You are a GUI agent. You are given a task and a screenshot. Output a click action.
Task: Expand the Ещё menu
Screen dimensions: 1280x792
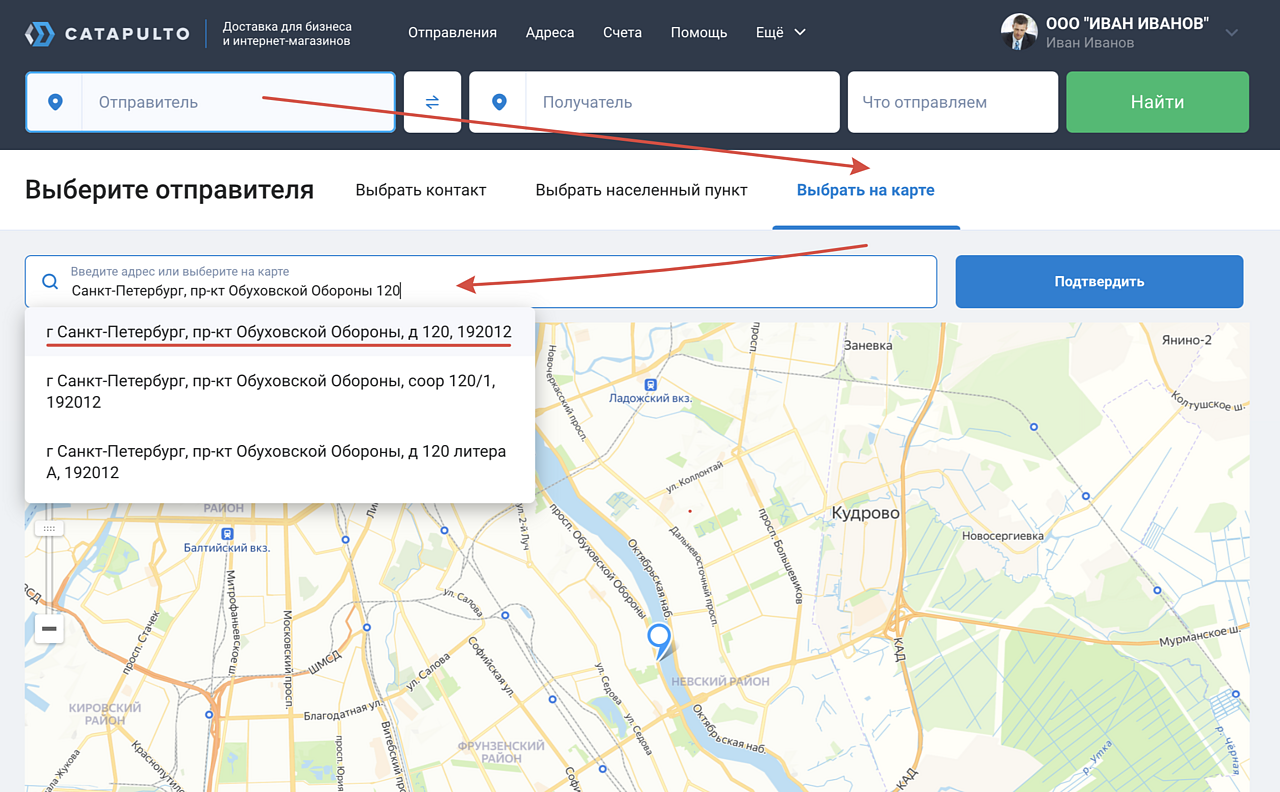(780, 32)
